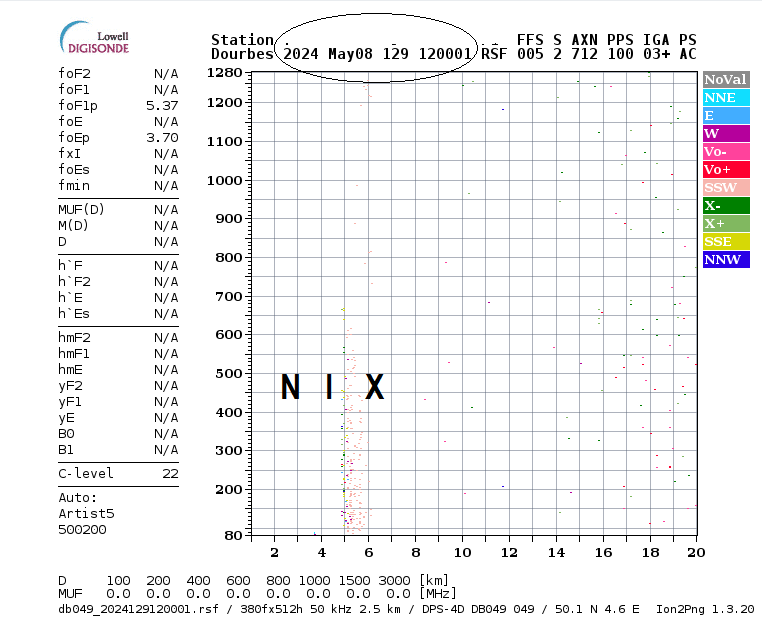Select the NoVal gray legend swatch
Viewport: 762px width, 621px height.
pyautogui.click(x=725, y=80)
